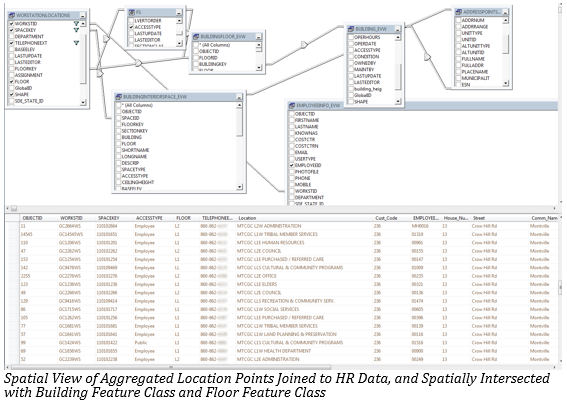Screen dimensions: 567x404
Task: Click the Street column header
Action: (x=479, y=218)
